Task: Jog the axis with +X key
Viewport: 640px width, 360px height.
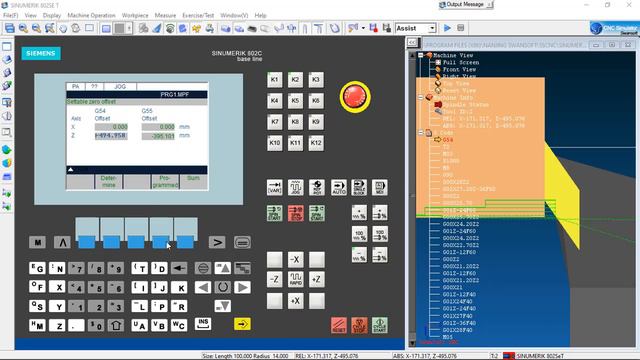Action: pyautogui.click(x=296, y=301)
